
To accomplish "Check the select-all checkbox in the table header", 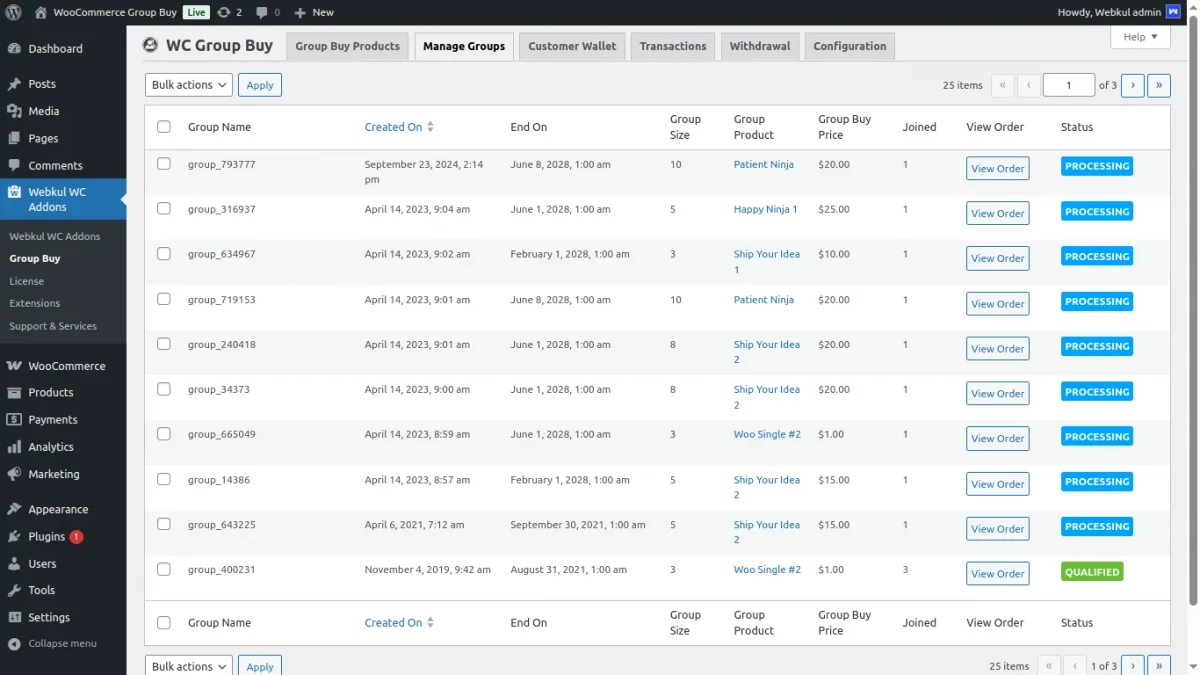I will pyautogui.click(x=164, y=127).
